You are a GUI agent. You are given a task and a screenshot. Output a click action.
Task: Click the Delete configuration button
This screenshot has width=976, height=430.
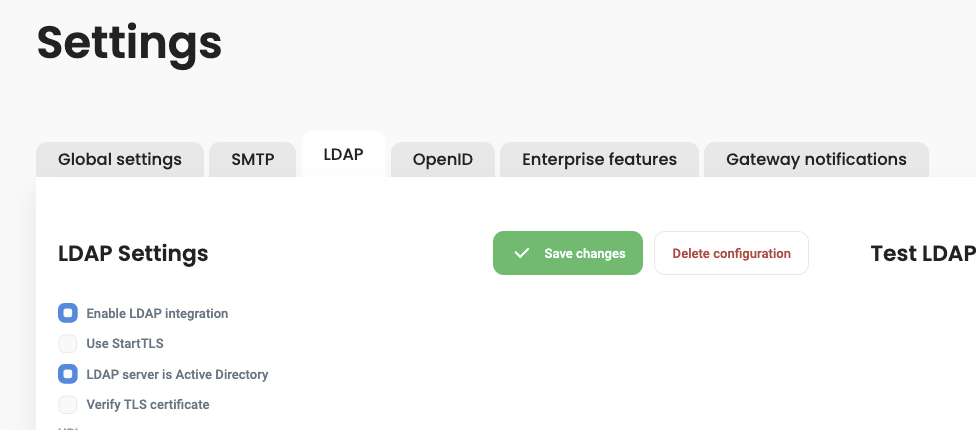(731, 254)
